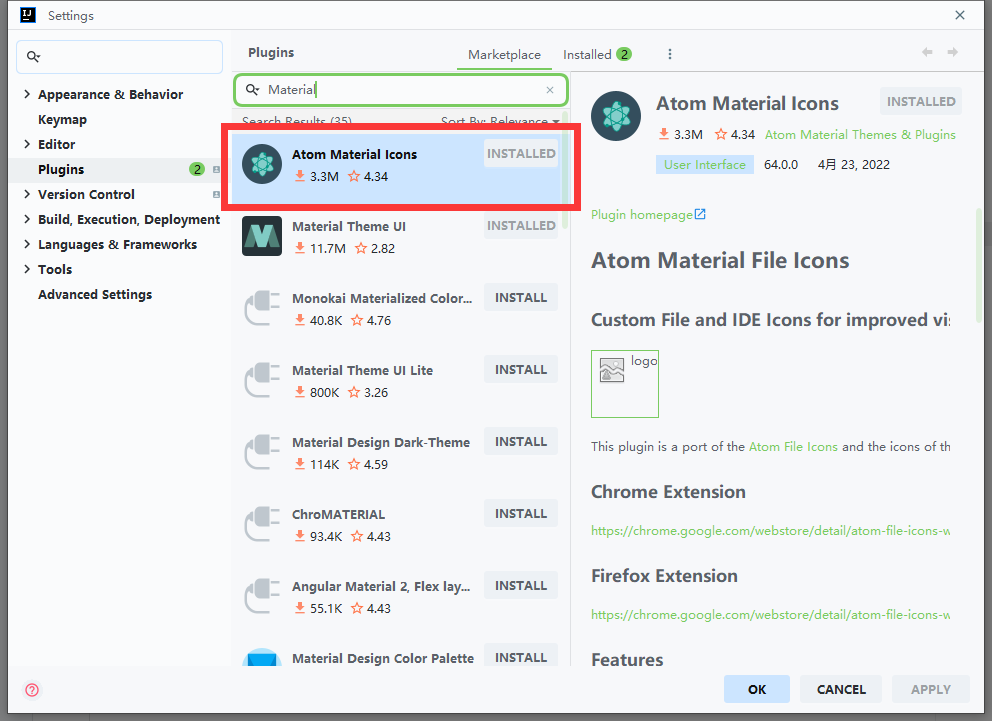Install Material Theme UI Lite plugin
Image resolution: width=992 pixels, height=721 pixels.
point(521,369)
